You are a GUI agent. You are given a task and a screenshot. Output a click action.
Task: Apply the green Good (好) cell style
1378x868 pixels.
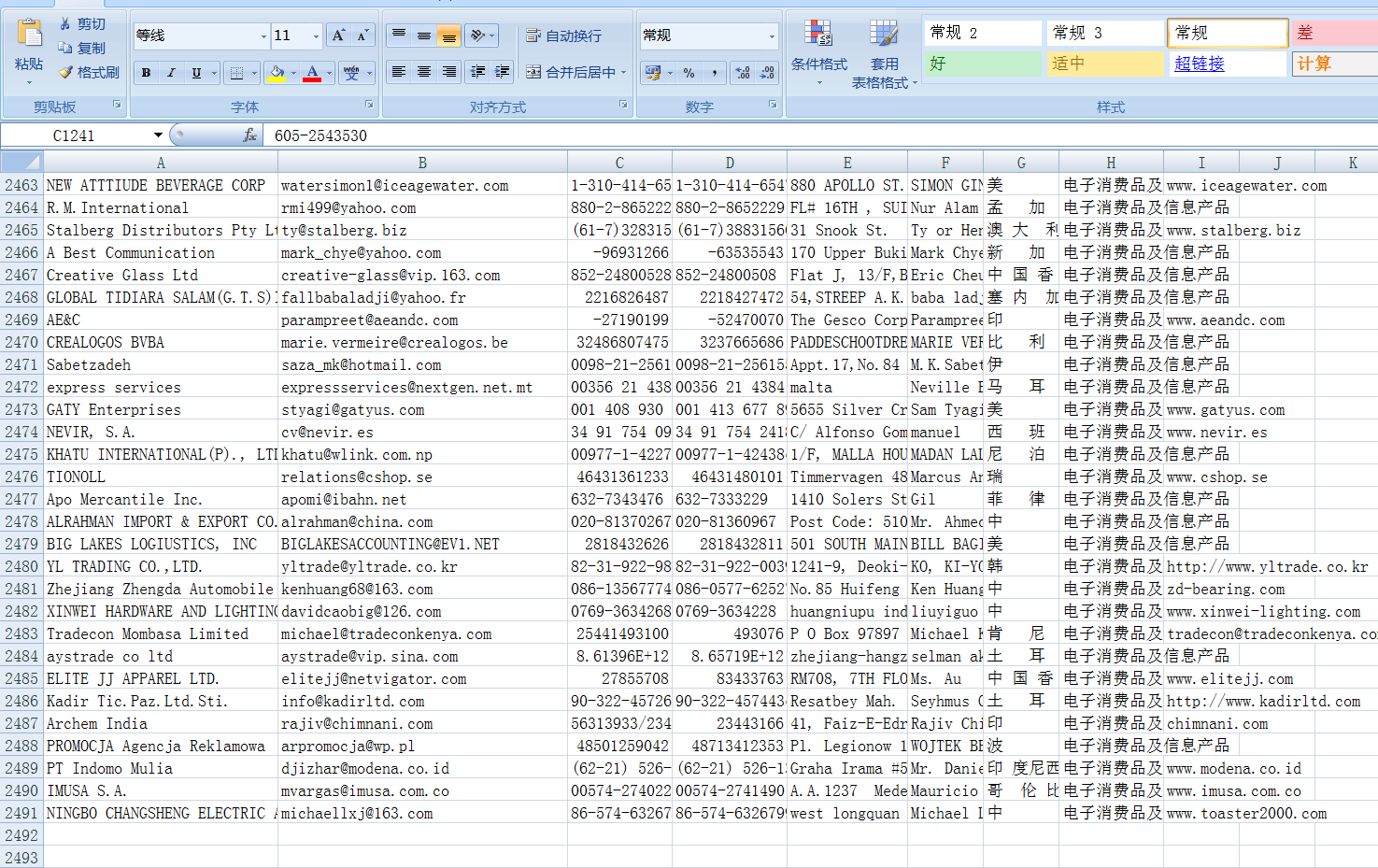(982, 64)
